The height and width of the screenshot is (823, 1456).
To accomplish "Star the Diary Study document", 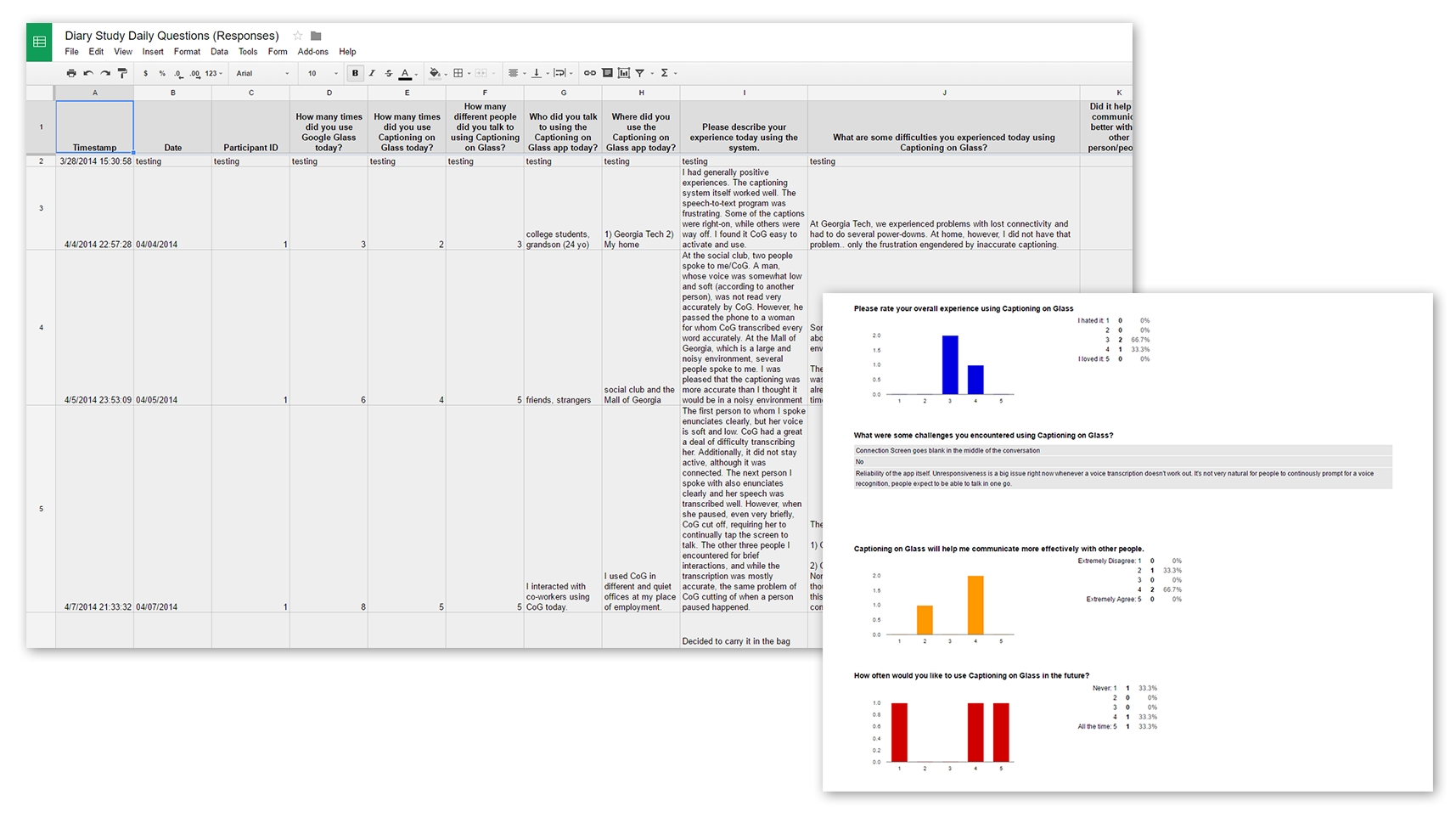I will (298, 36).
